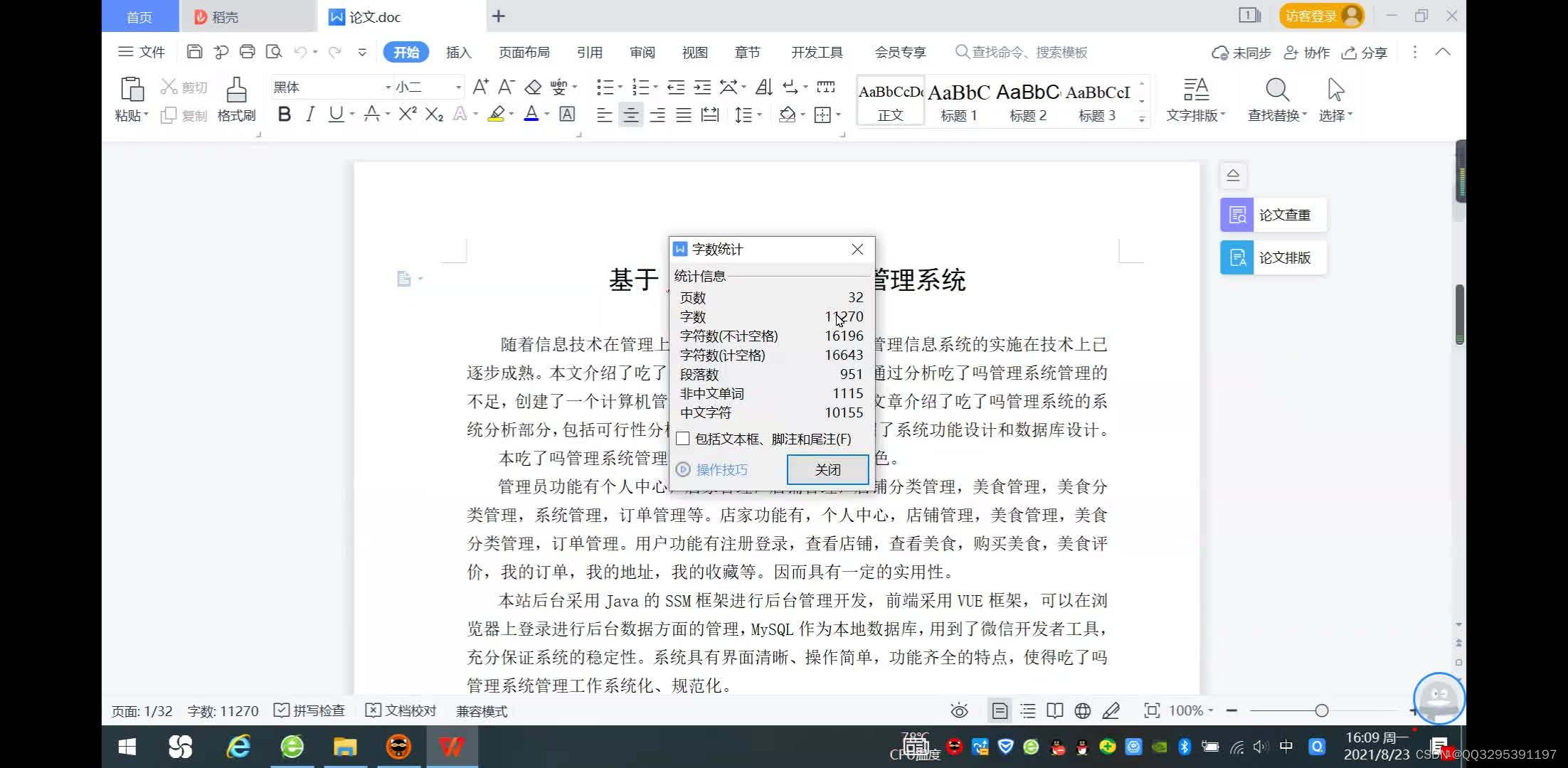Screen dimensions: 1568x768
Task: Open the font name dropdown 黑体
Action: point(388,87)
